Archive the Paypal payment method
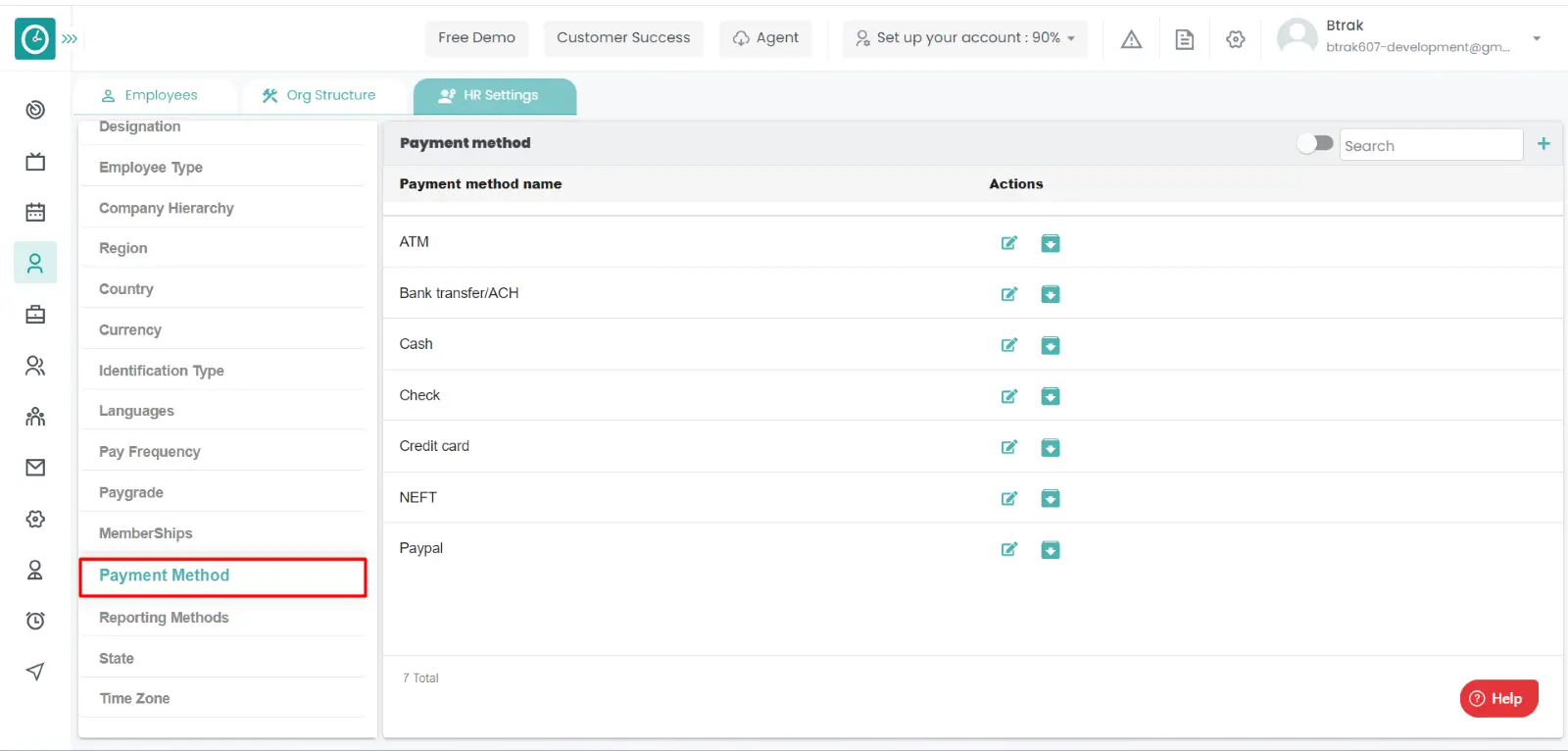 pyautogui.click(x=1050, y=550)
